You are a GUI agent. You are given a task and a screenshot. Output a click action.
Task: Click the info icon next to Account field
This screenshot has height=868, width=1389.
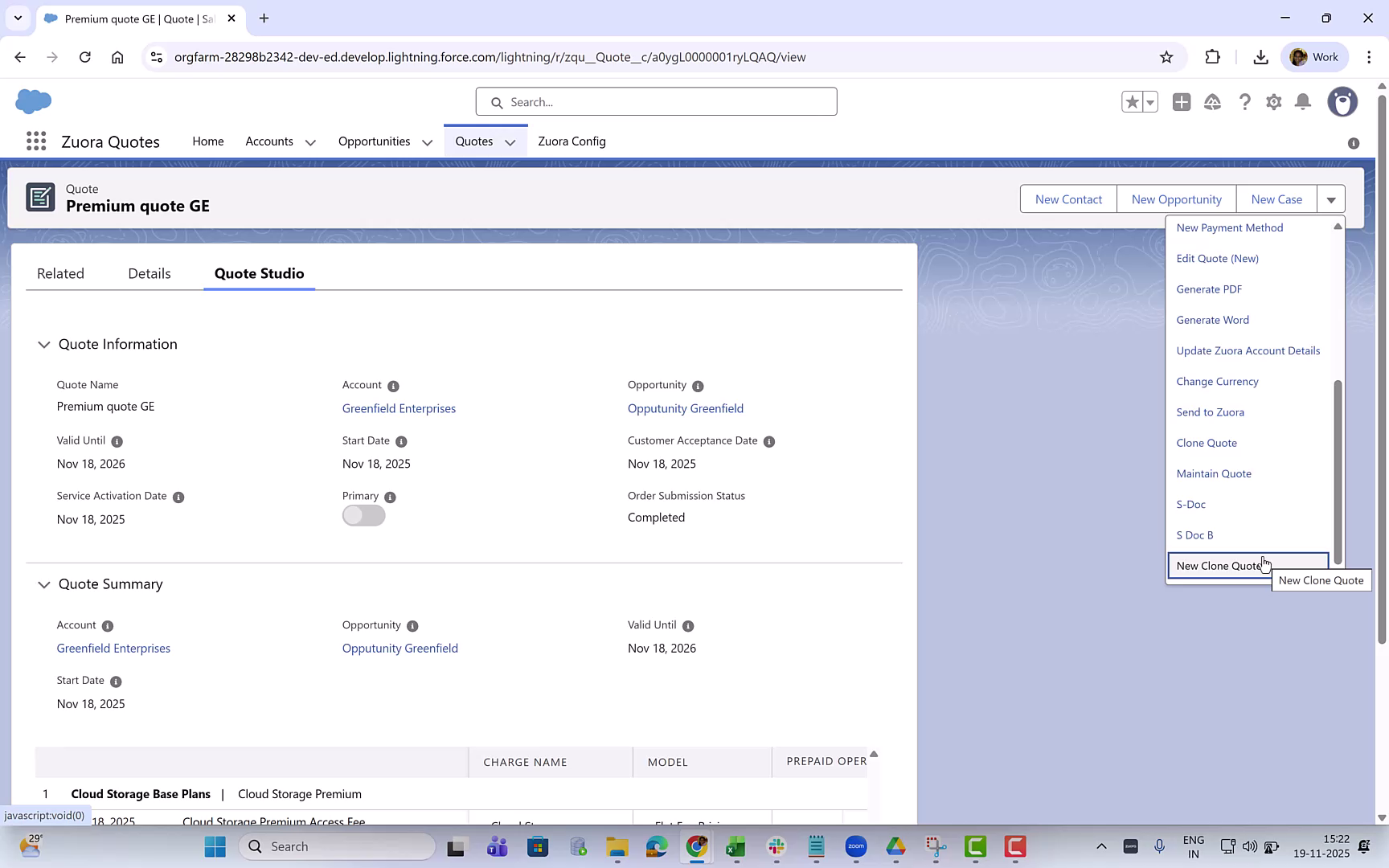point(391,386)
